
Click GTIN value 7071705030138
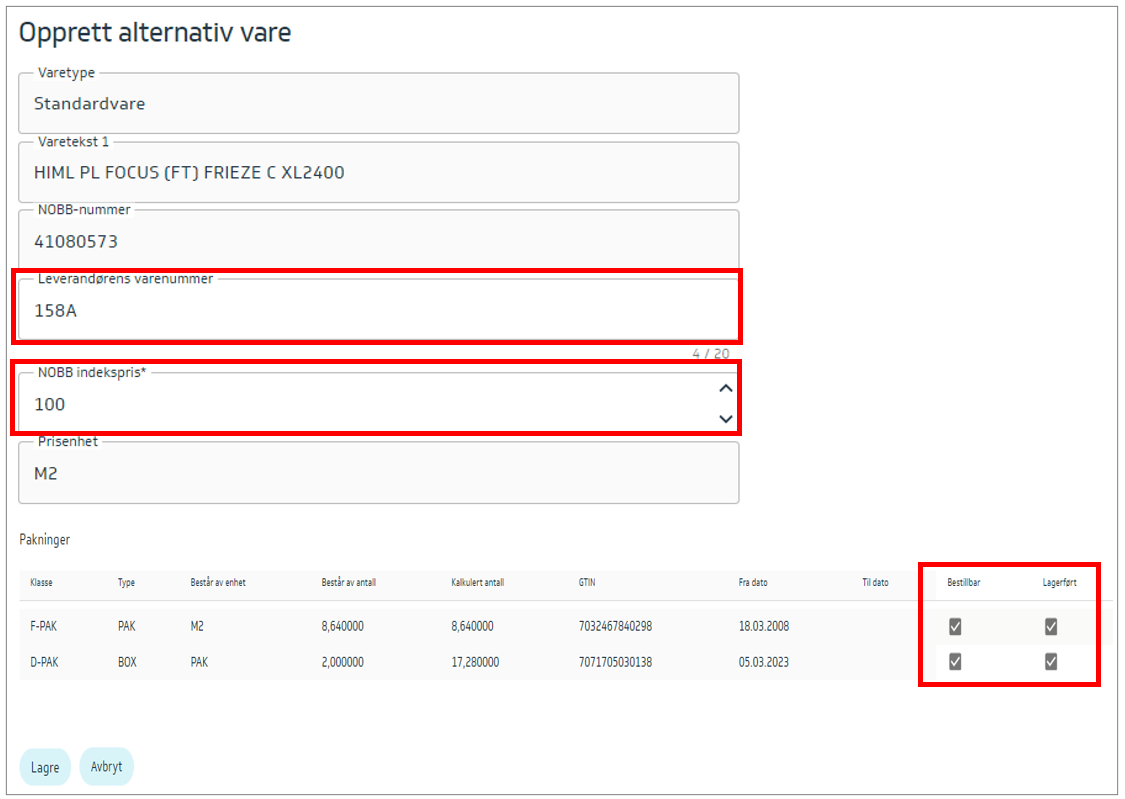click(x=615, y=662)
